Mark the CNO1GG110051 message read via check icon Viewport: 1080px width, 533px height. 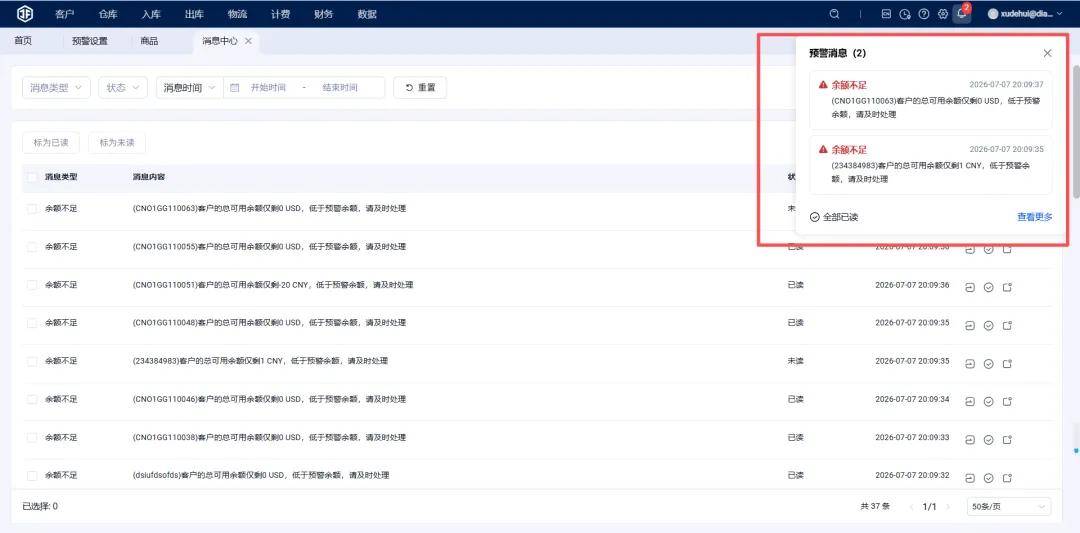988,287
